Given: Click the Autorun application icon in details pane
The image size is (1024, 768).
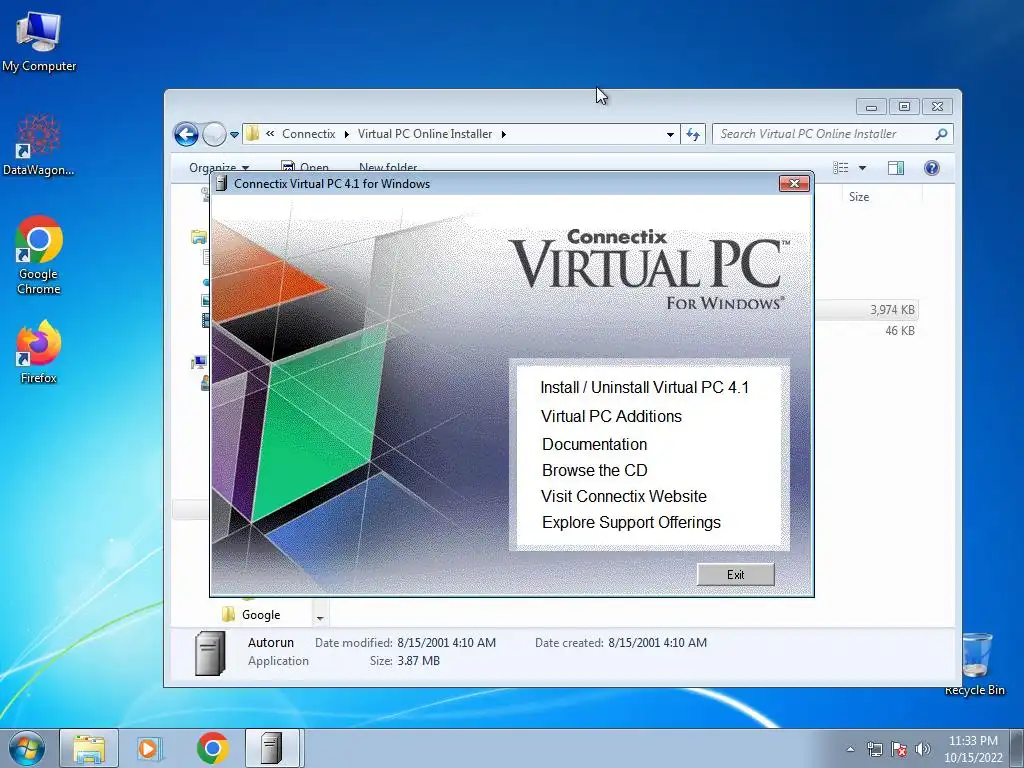Looking at the screenshot, I should tap(210, 652).
